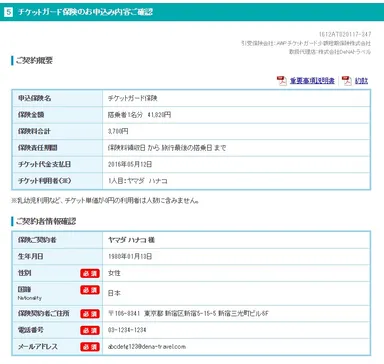Click the 保険ご契約者 label cell
384x364 pixels.
[x=57, y=240]
